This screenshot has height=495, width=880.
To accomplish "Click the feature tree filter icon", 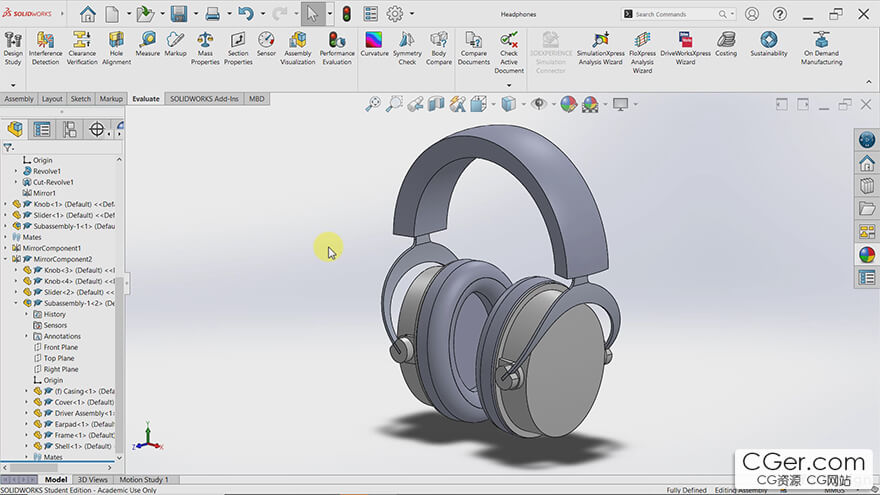I will [x=8, y=148].
